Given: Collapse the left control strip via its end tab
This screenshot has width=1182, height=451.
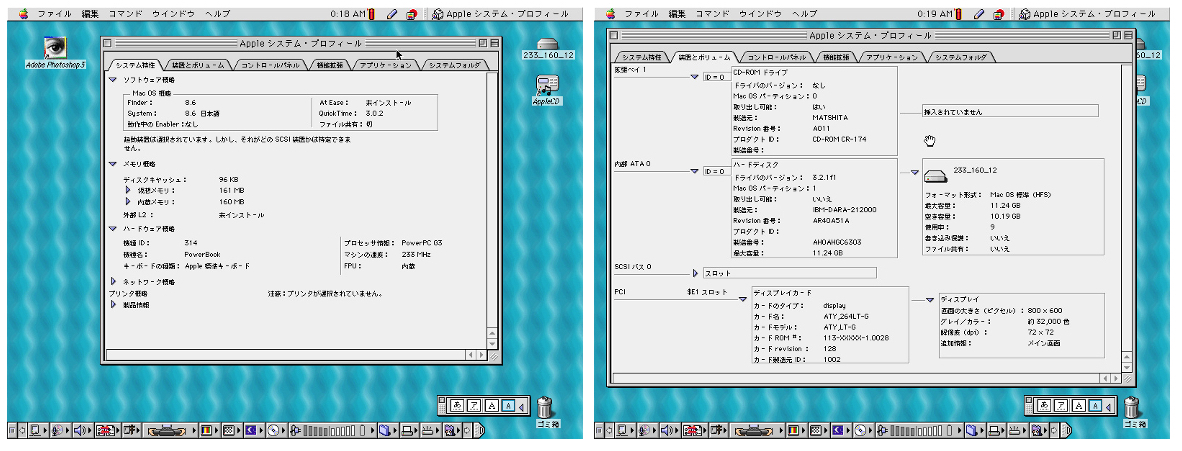Looking at the screenshot, I should pos(479,431).
